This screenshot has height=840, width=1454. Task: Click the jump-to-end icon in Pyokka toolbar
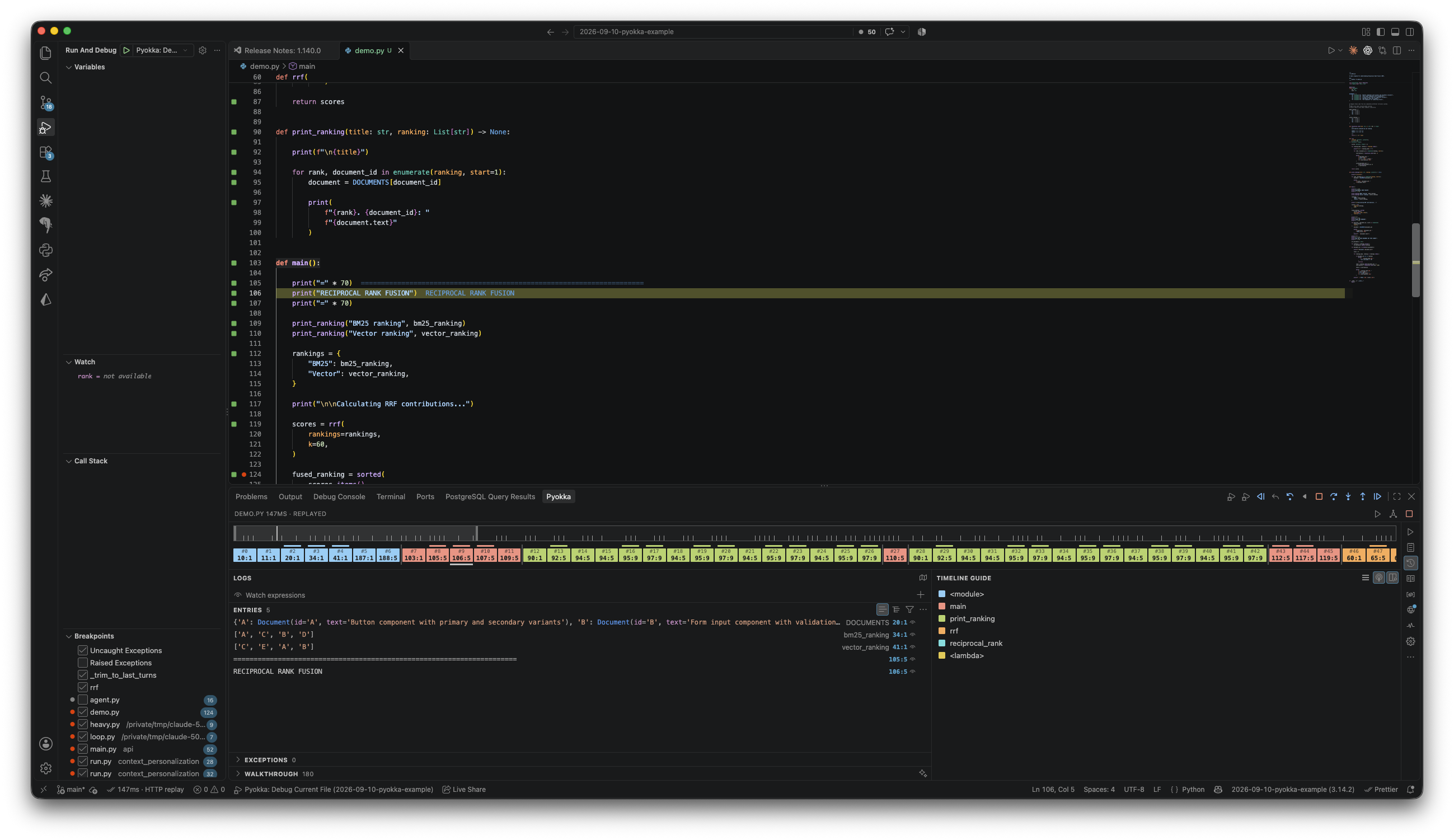[1377, 497]
